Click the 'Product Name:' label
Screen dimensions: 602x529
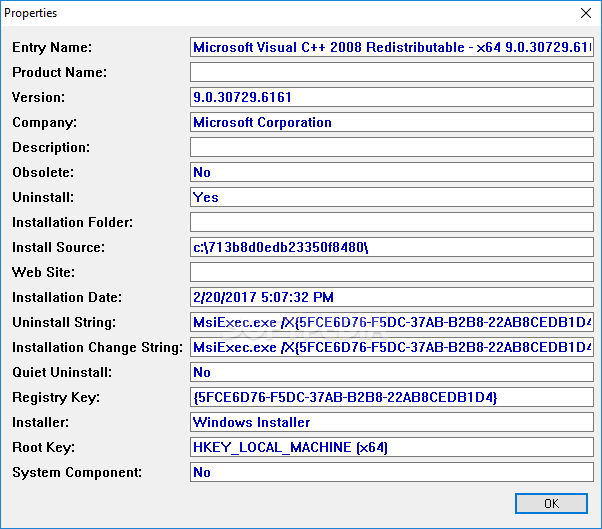(x=60, y=72)
